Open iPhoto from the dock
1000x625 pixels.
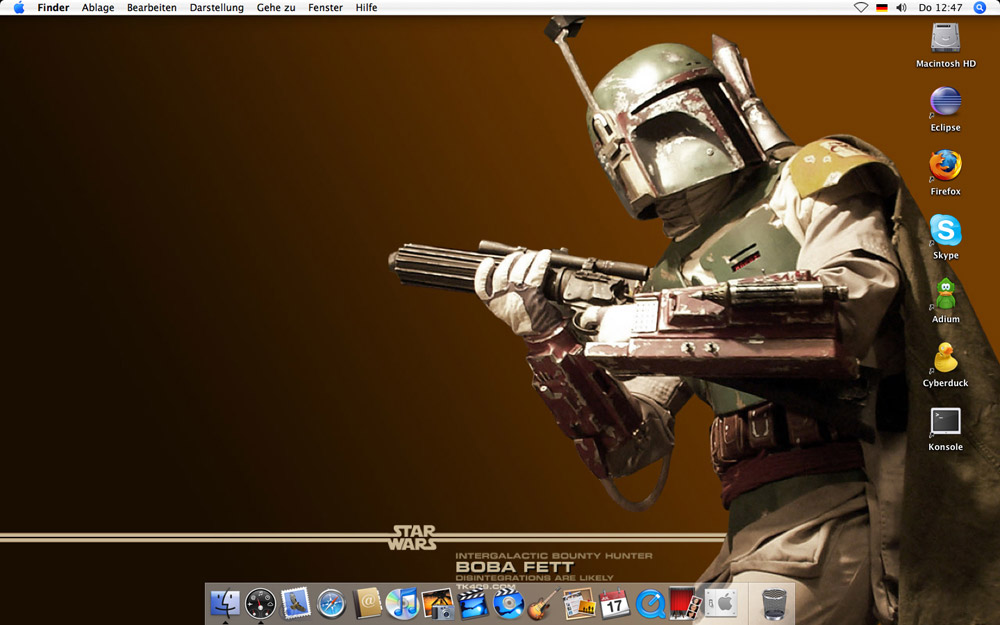(x=438, y=603)
